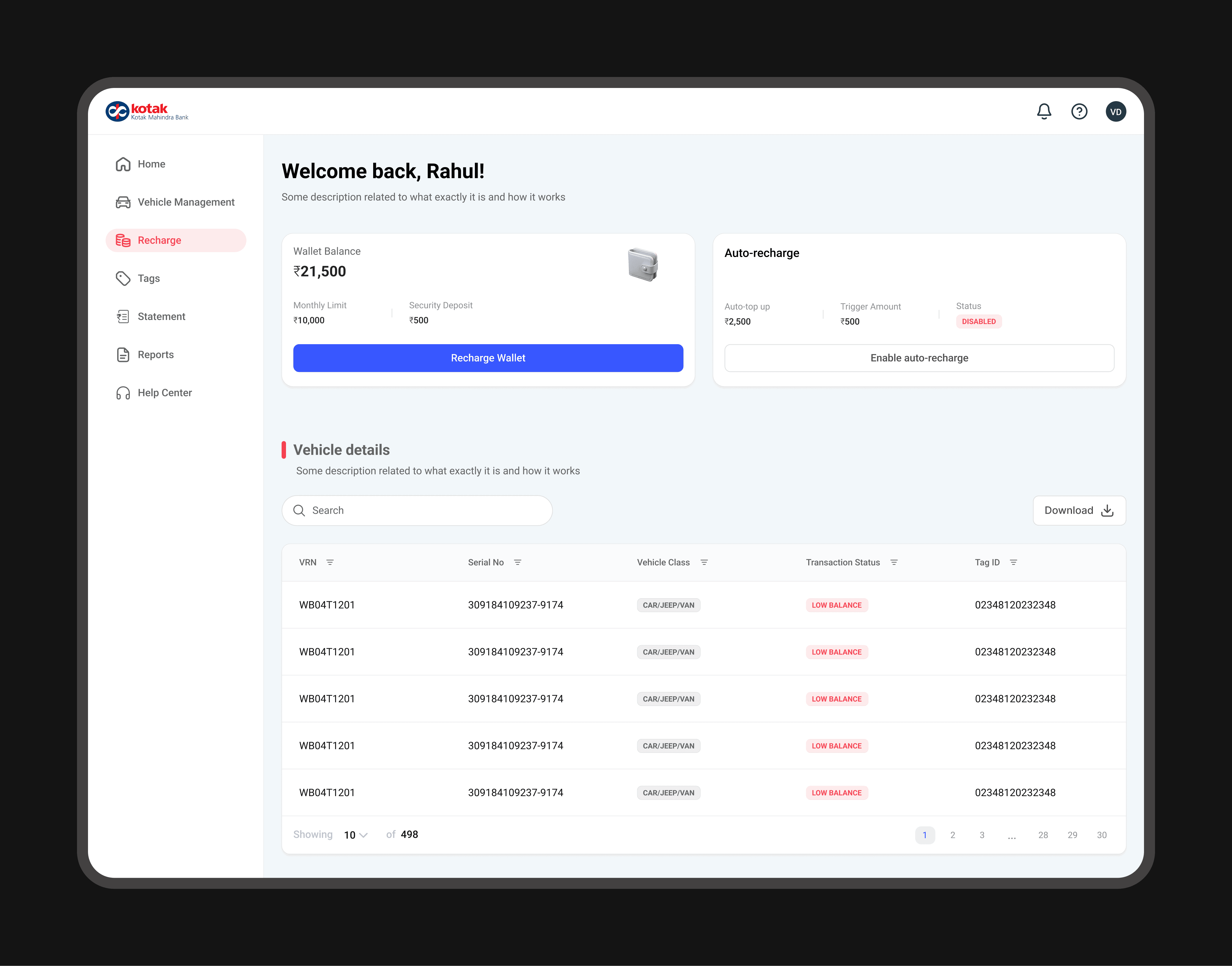Click the notification bell icon

coord(1044,111)
